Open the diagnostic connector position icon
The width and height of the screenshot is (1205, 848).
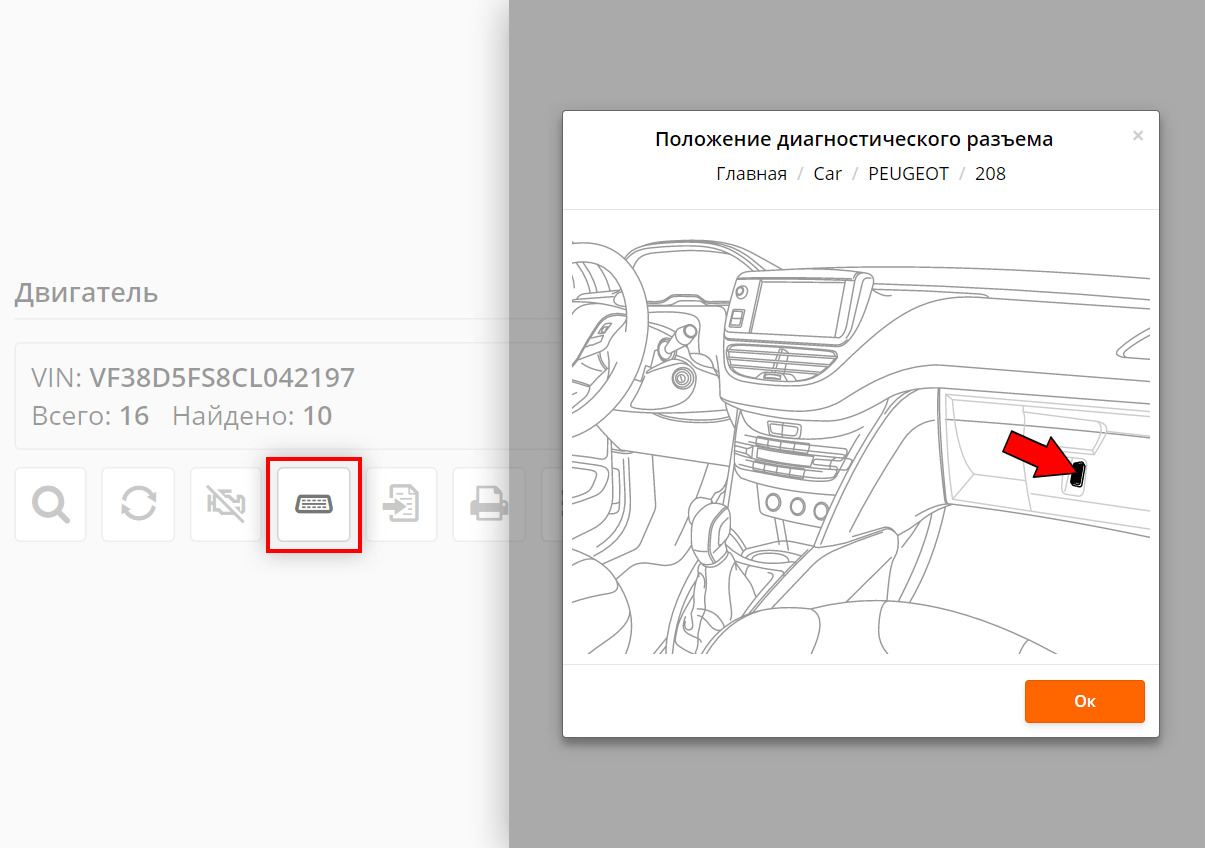coord(314,505)
